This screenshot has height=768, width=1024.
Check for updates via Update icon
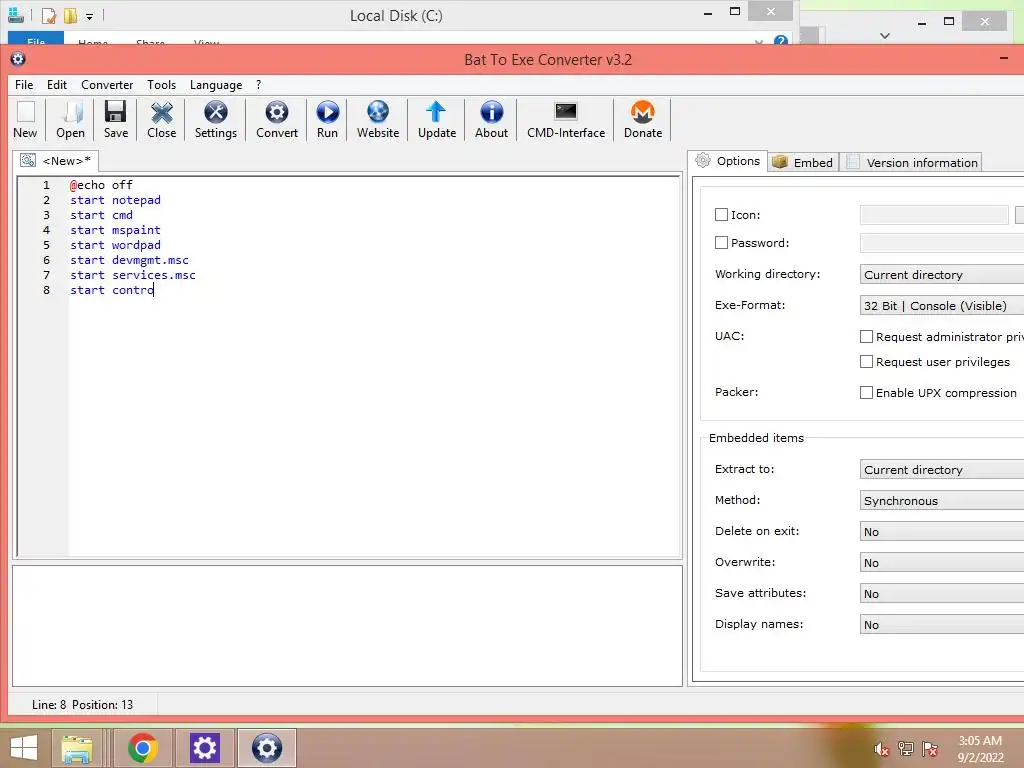(437, 120)
